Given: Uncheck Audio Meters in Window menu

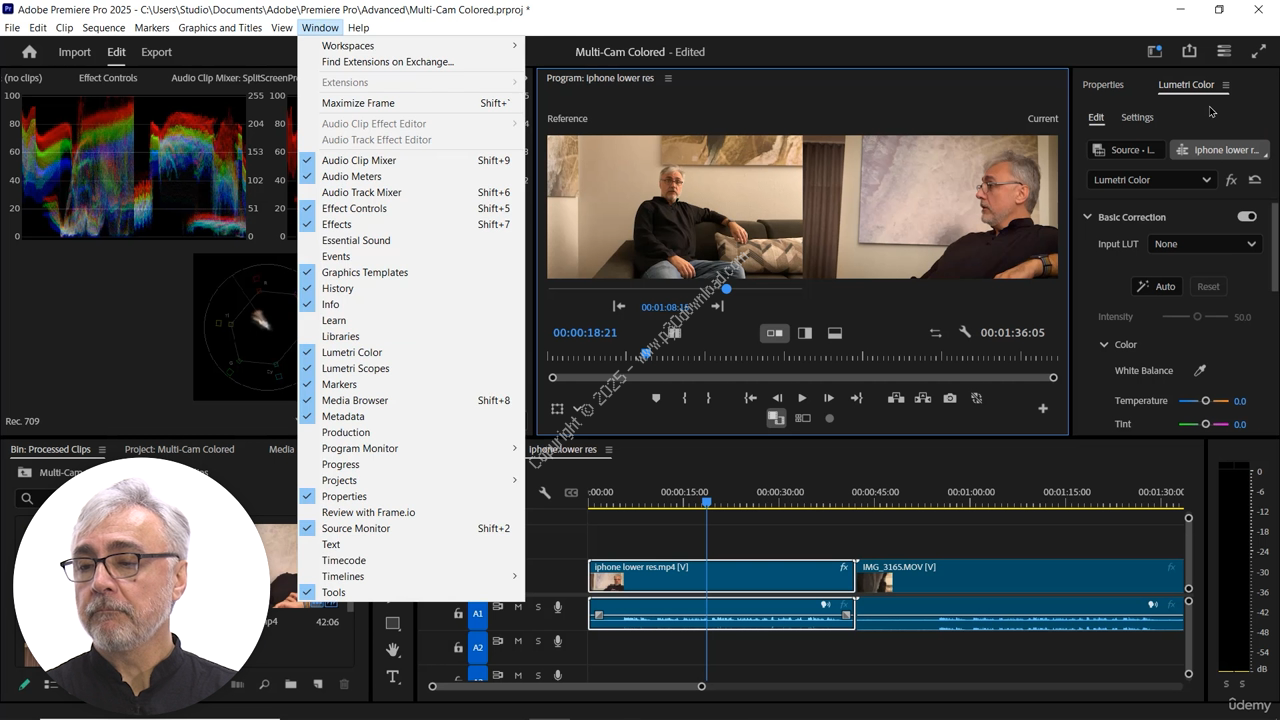Looking at the screenshot, I should click(411, 176).
